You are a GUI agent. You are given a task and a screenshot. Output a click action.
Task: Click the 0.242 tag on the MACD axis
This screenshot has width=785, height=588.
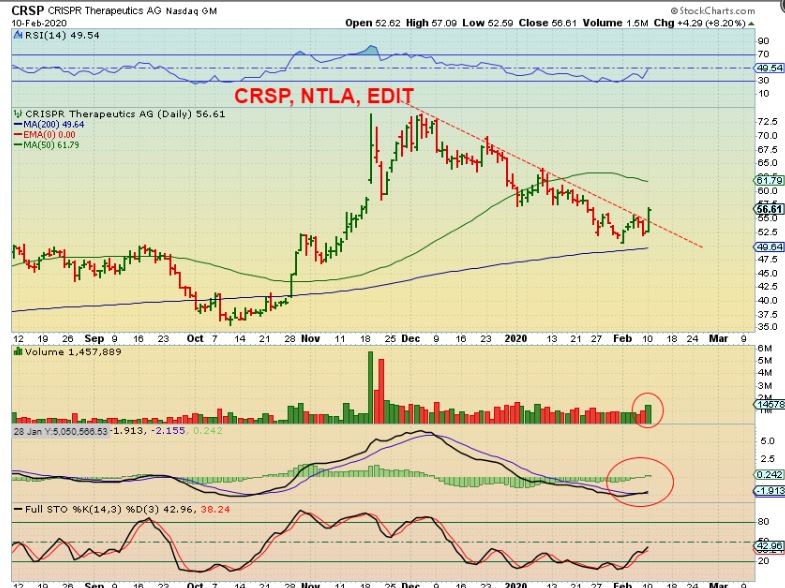point(769,475)
